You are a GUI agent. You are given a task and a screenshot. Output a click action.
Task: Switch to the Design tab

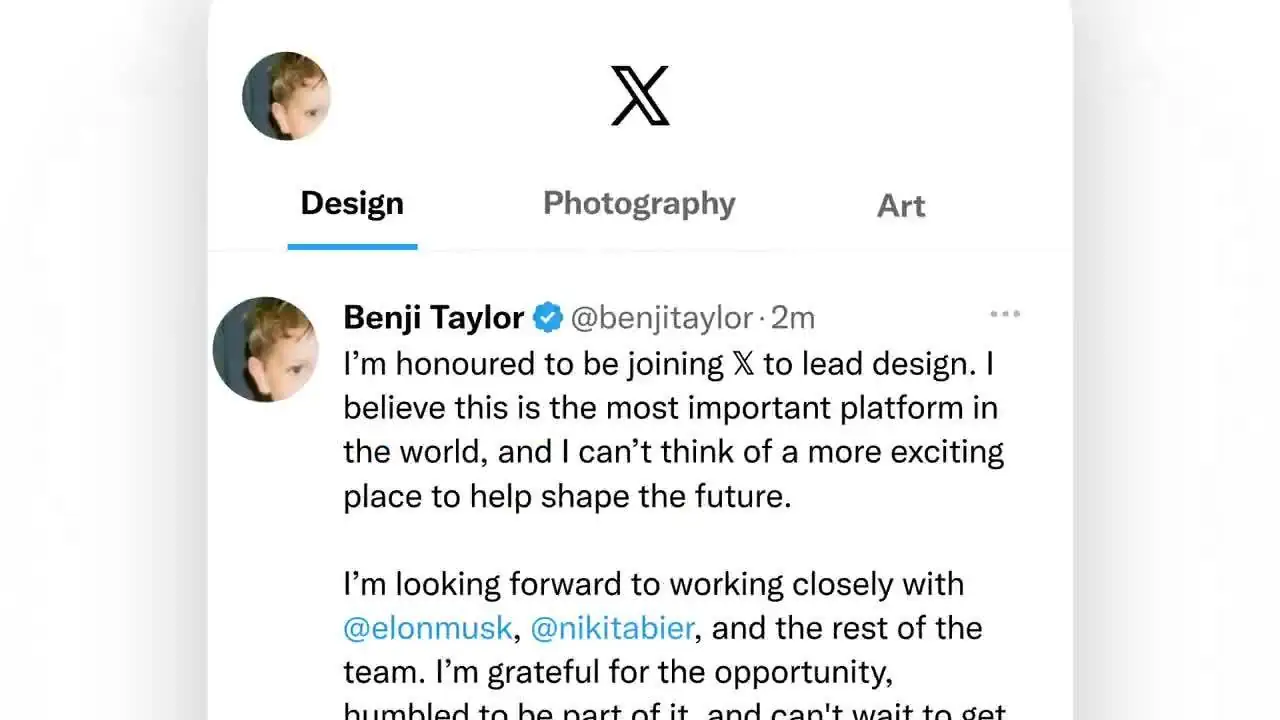coord(352,204)
